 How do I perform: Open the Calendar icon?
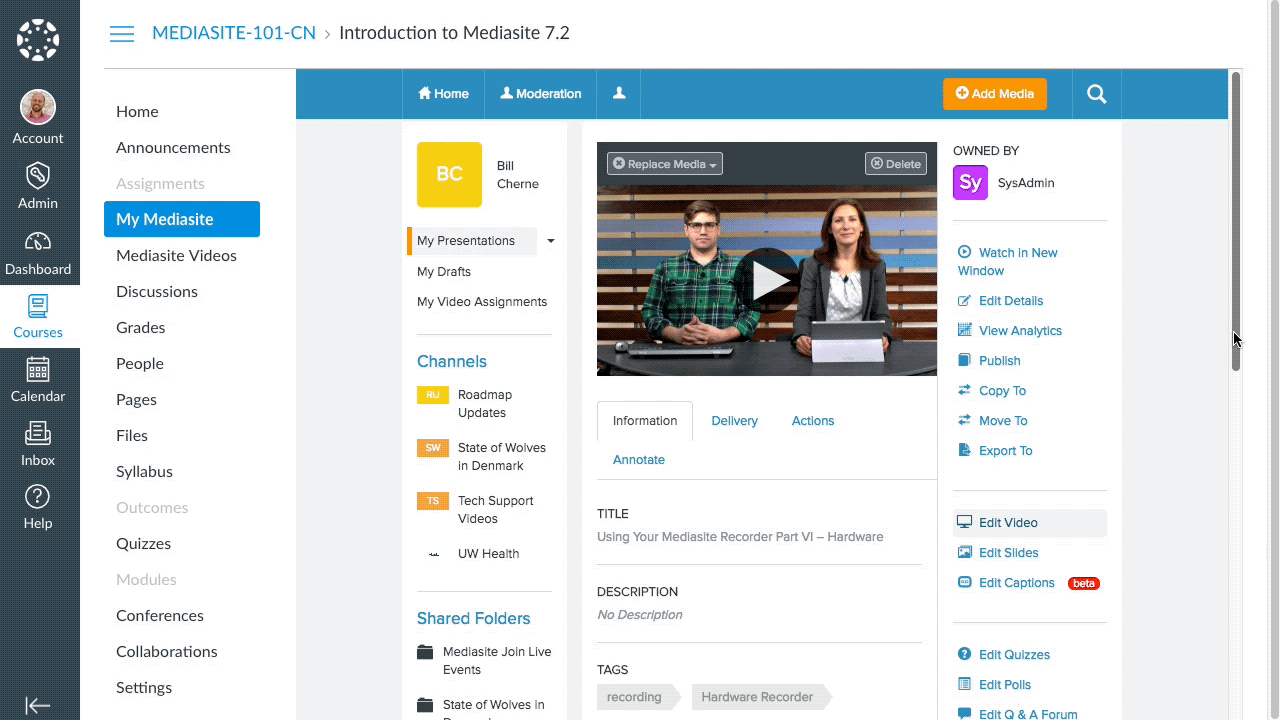click(x=38, y=369)
